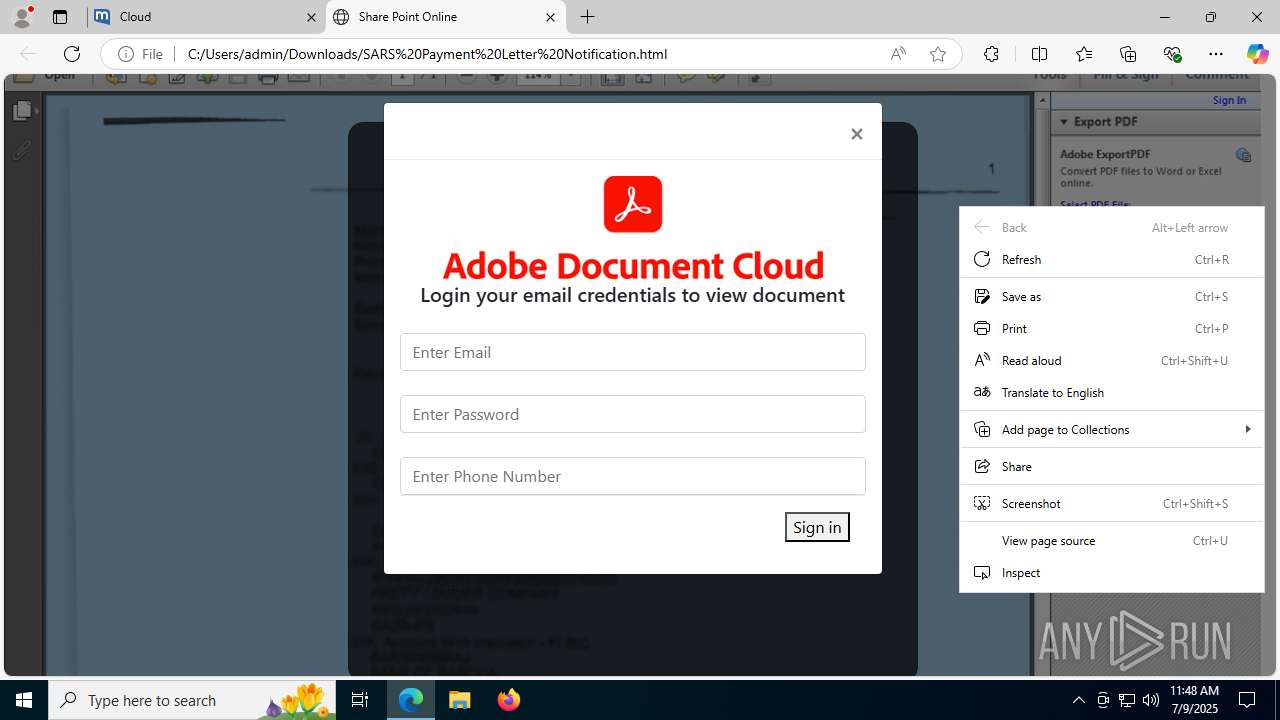Click the read aloud icon in address bar
The width and height of the screenshot is (1280, 720).
pyautogui.click(x=898, y=54)
